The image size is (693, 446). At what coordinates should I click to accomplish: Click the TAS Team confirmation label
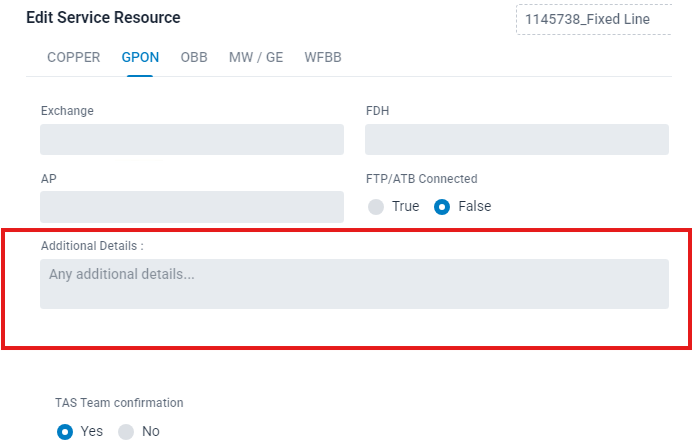pyautogui.click(x=119, y=403)
